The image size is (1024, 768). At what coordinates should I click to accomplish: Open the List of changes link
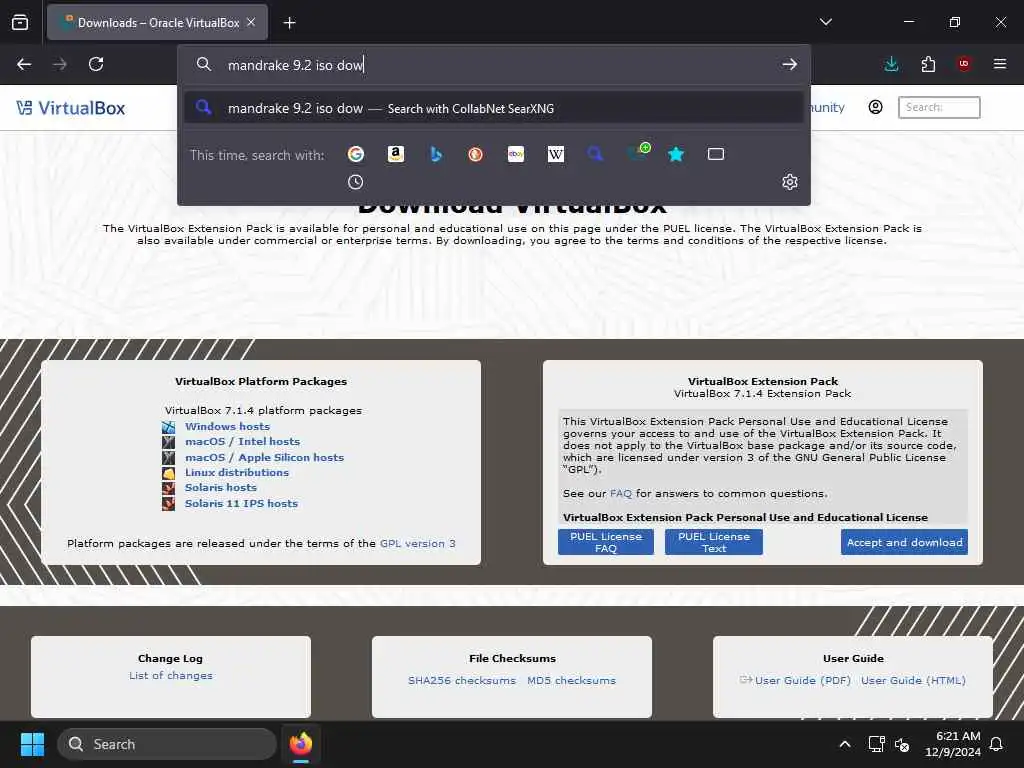(x=170, y=675)
